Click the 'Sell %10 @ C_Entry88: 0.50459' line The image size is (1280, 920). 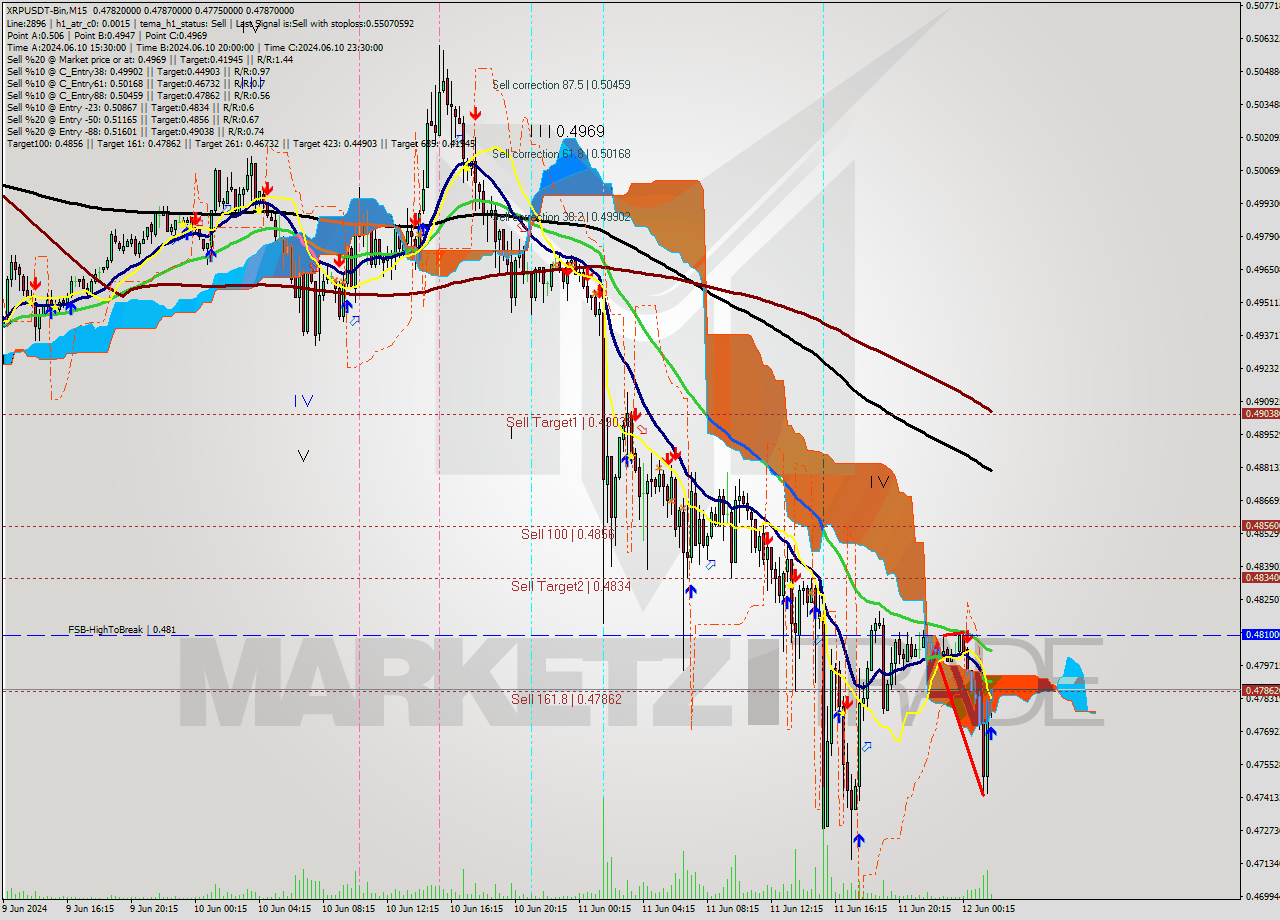click(x=138, y=95)
